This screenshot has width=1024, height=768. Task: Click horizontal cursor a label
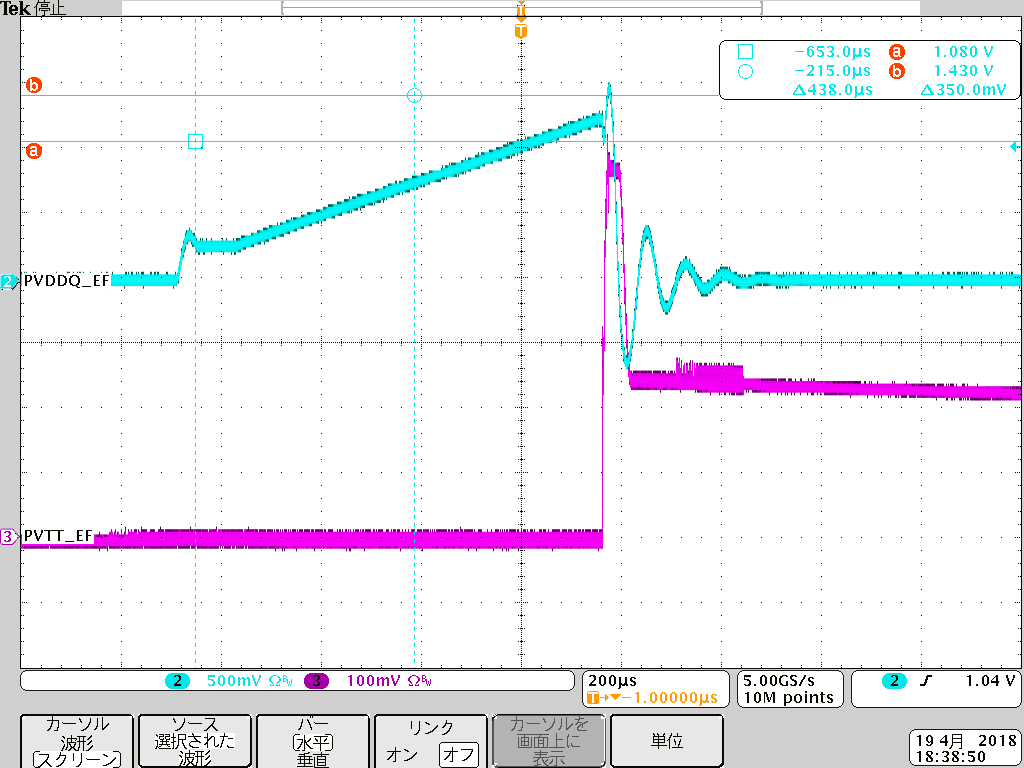point(33,151)
